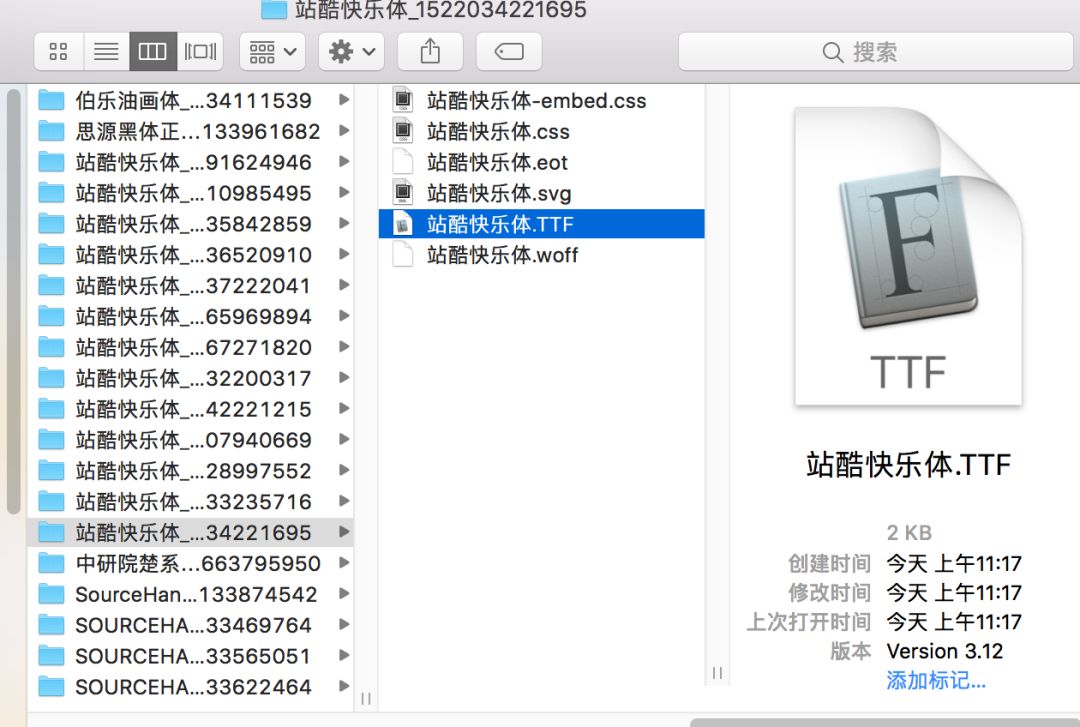The height and width of the screenshot is (727, 1080).
Task: Switch to Cover Flow view
Action: point(200,52)
